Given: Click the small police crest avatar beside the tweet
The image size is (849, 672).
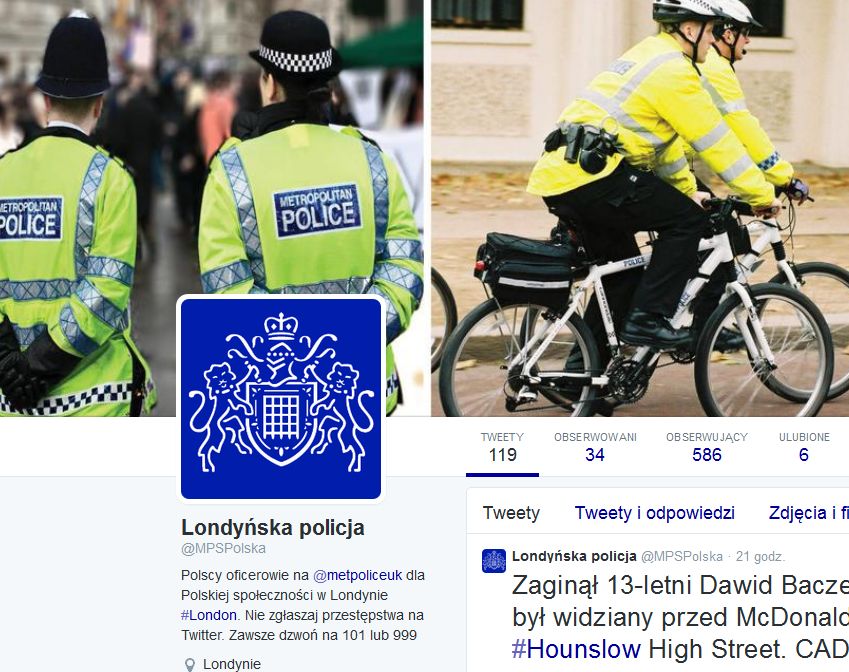Looking at the screenshot, I should coord(494,561).
